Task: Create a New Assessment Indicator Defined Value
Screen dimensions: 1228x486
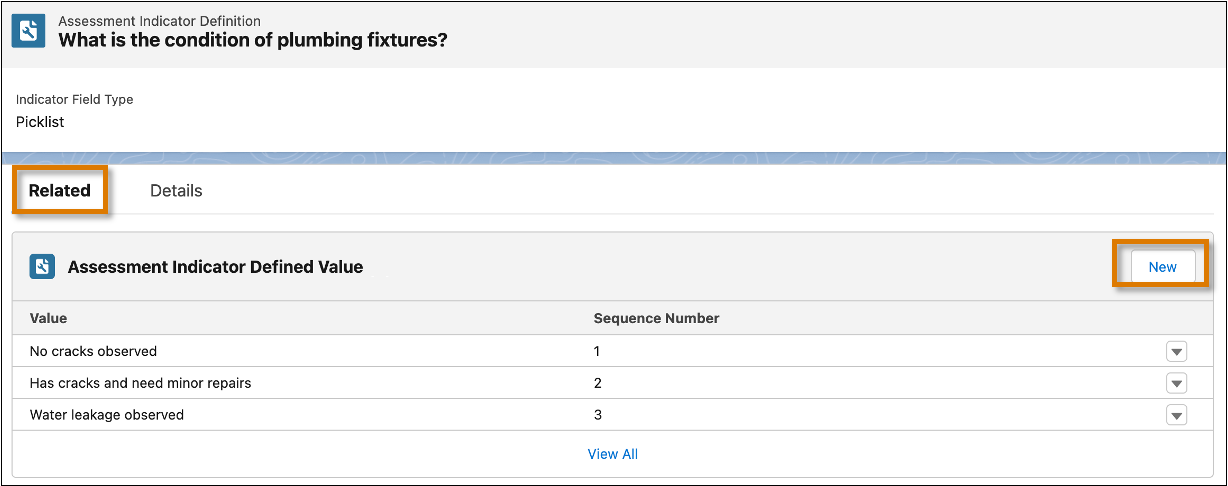Action: 1162,267
